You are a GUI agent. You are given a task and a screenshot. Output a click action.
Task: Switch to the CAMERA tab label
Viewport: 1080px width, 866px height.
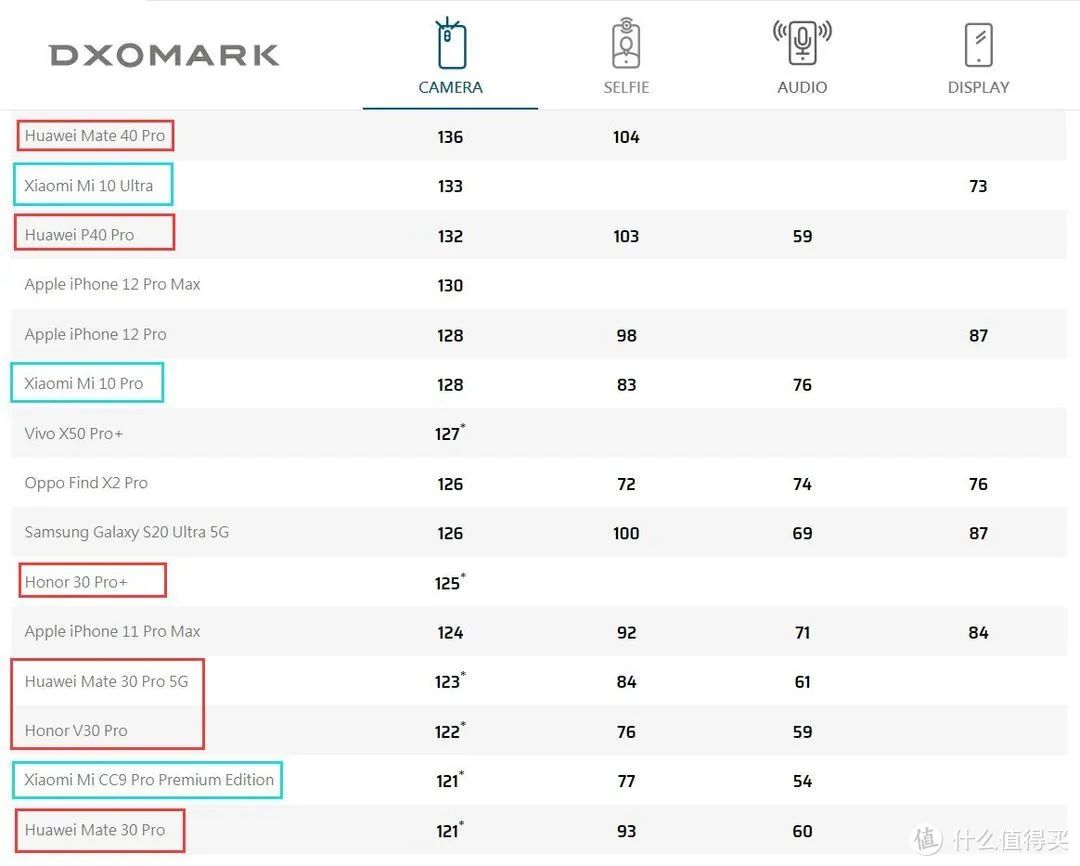tap(451, 87)
